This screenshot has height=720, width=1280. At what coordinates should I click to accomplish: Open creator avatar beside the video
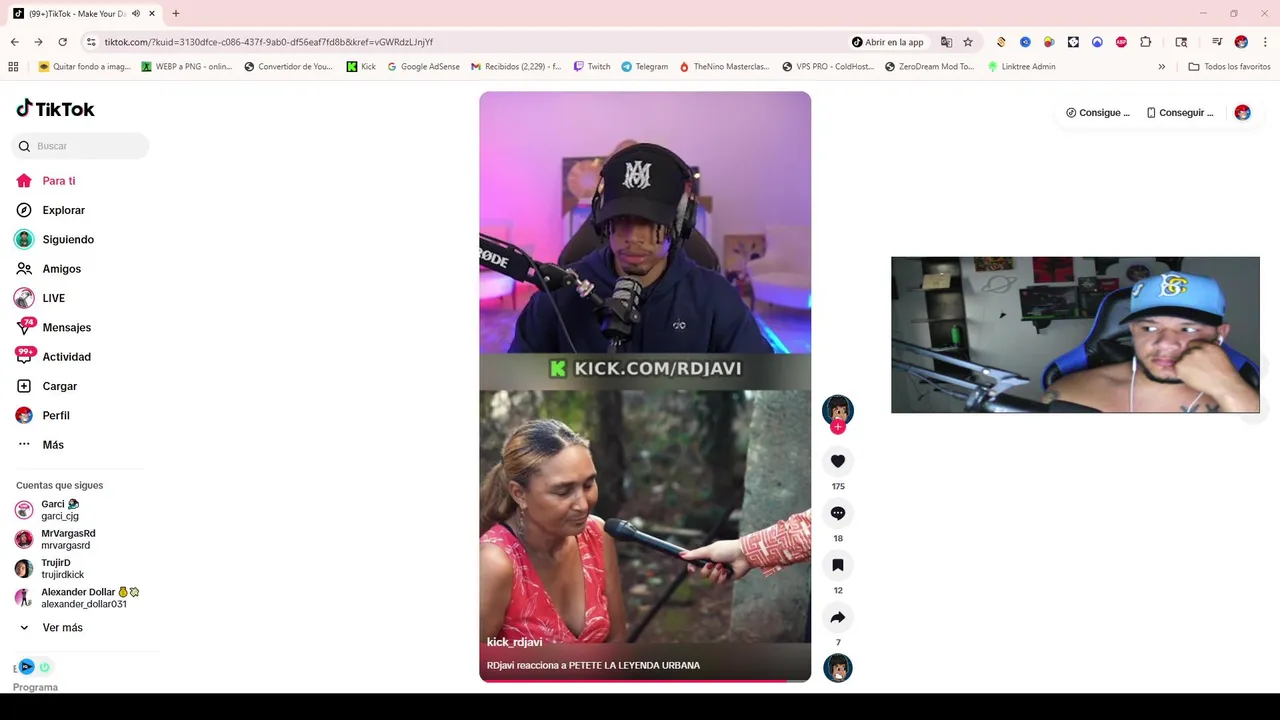838,409
